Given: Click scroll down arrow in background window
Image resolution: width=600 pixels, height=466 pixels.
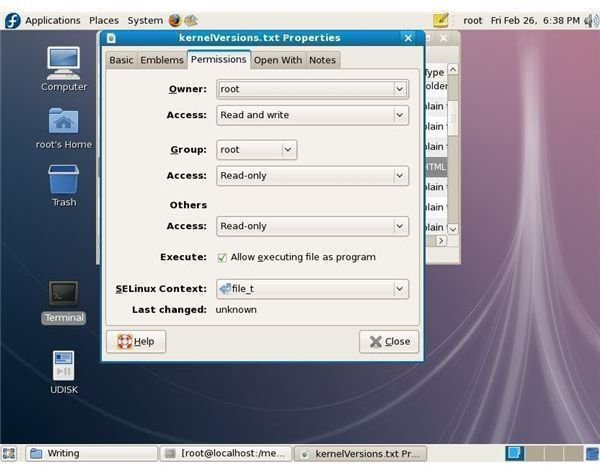Looking at the screenshot, I should 453,229.
